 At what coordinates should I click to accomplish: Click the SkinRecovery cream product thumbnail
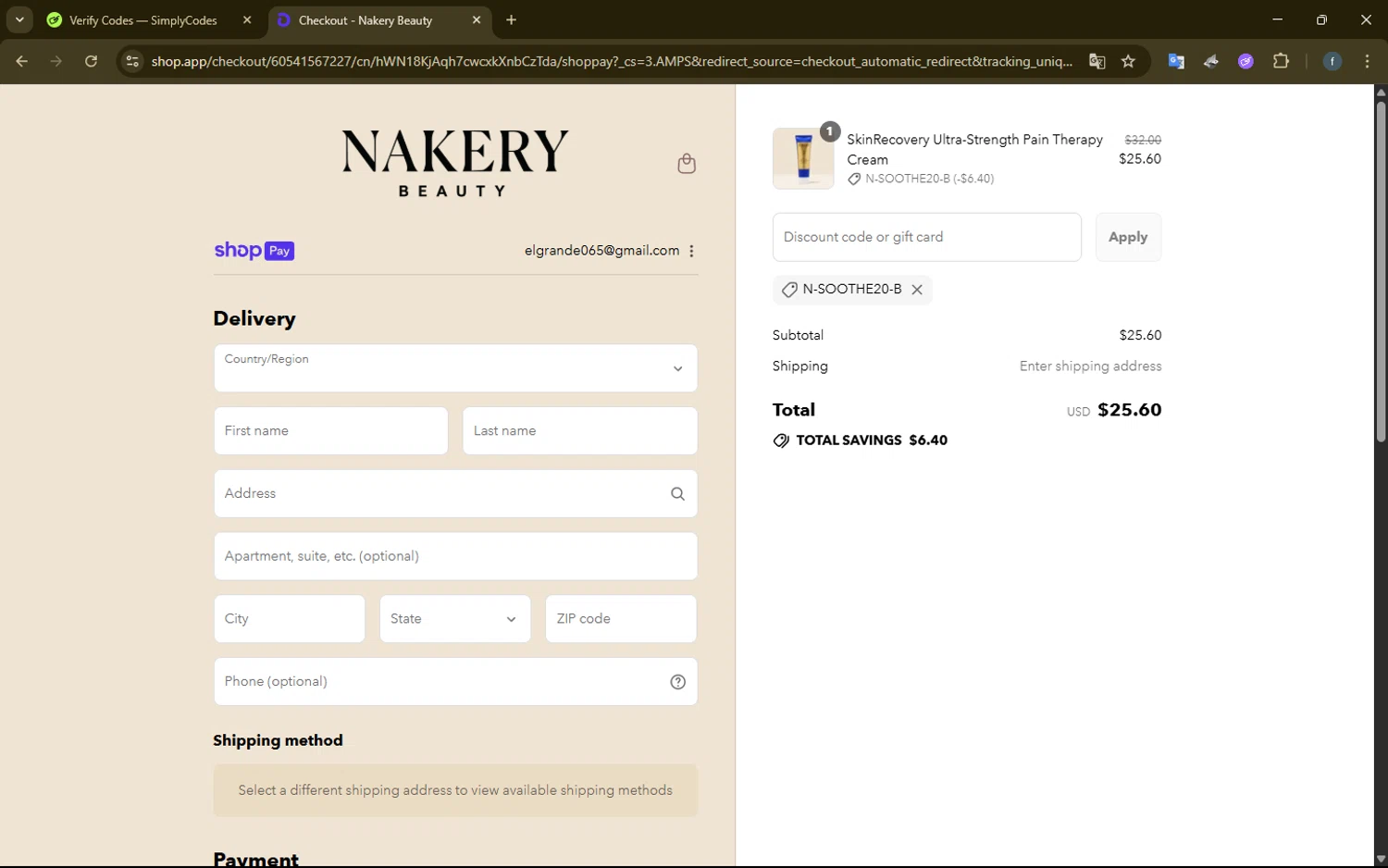[803, 158]
